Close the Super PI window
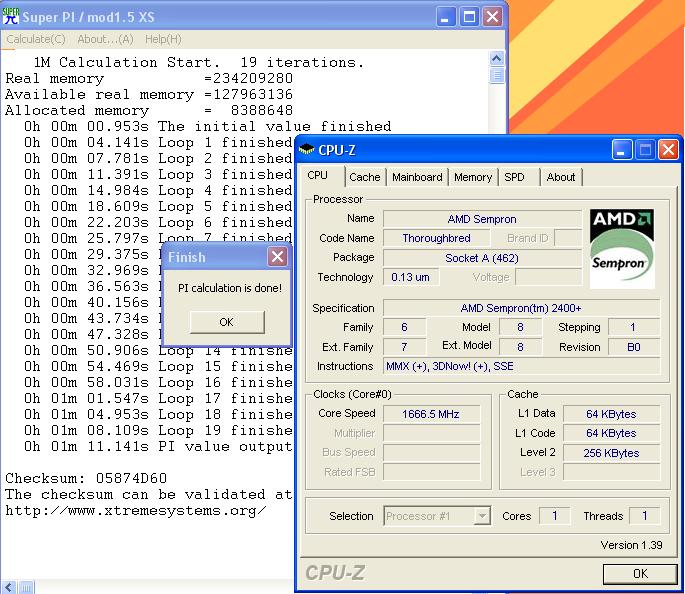The width and height of the screenshot is (685, 594). pos(492,17)
